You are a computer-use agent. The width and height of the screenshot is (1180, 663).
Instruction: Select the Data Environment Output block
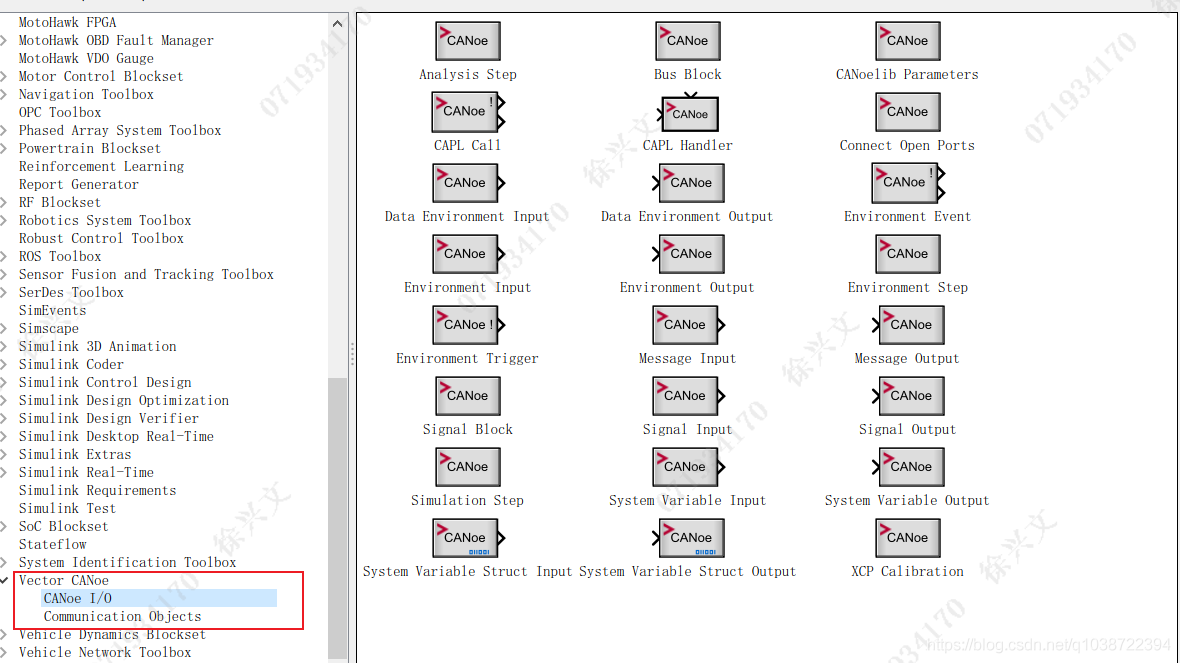tap(689, 183)
